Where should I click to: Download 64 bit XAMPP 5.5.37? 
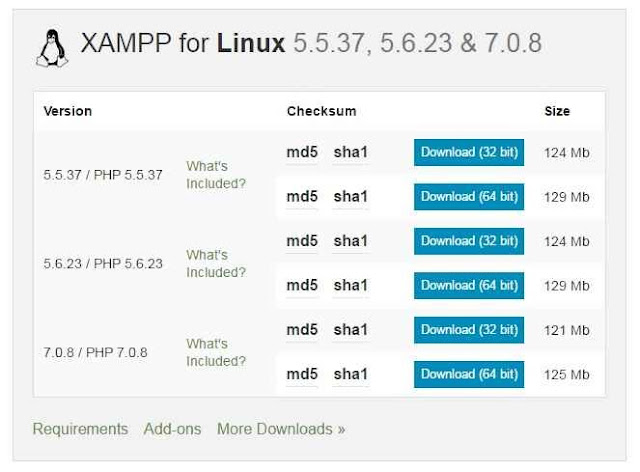(469, 197)
